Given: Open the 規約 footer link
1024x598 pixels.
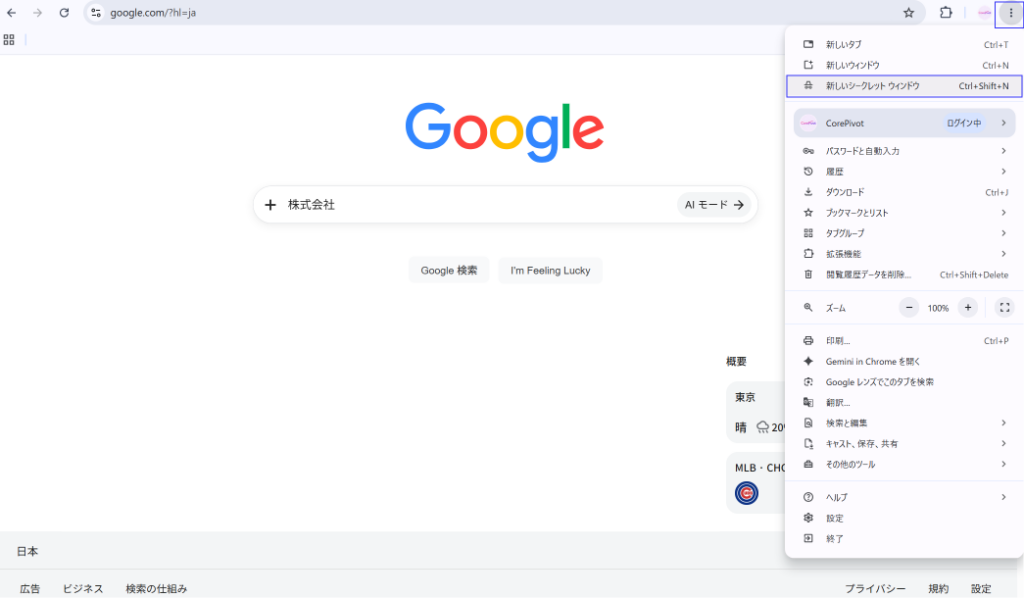Looking at the screenshot, I should (938, 588).
